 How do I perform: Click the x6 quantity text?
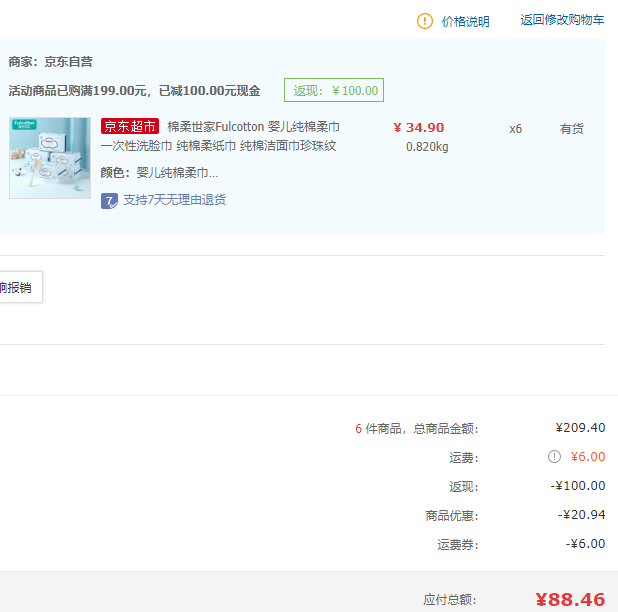point(515,129)
